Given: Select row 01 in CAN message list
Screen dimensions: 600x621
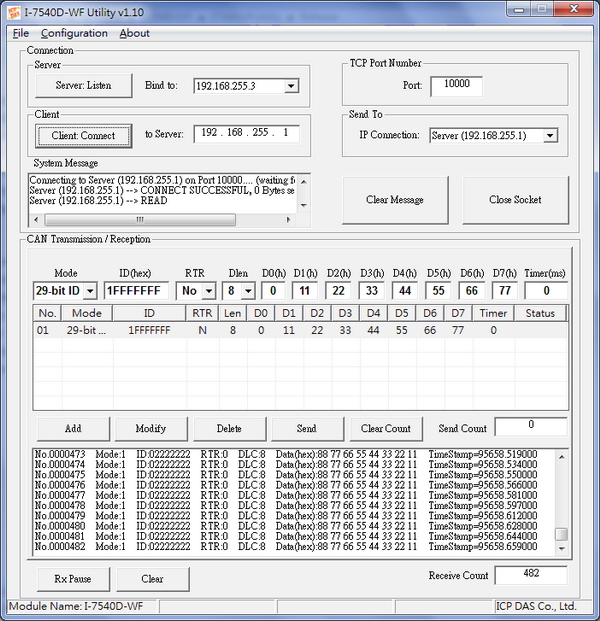Looking at the screenshot, I should click(x=301, y=330).
